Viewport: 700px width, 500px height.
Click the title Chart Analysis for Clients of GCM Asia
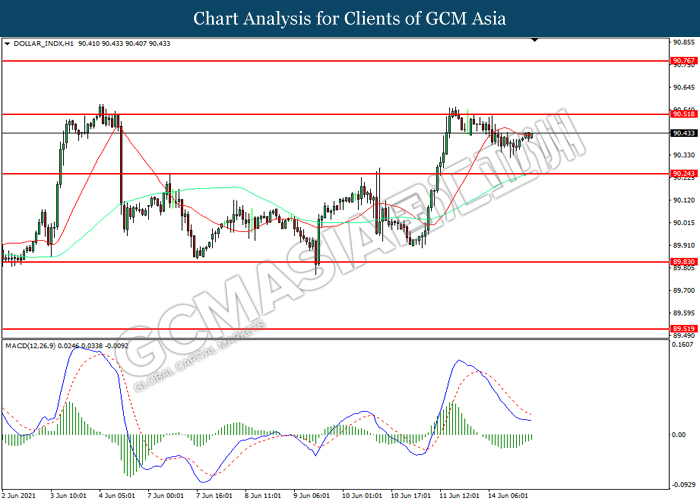350,19
